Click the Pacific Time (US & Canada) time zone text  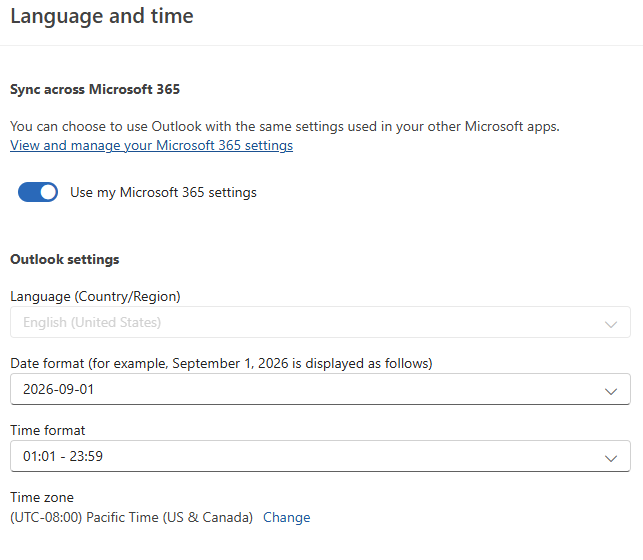[x=132, y=517]
